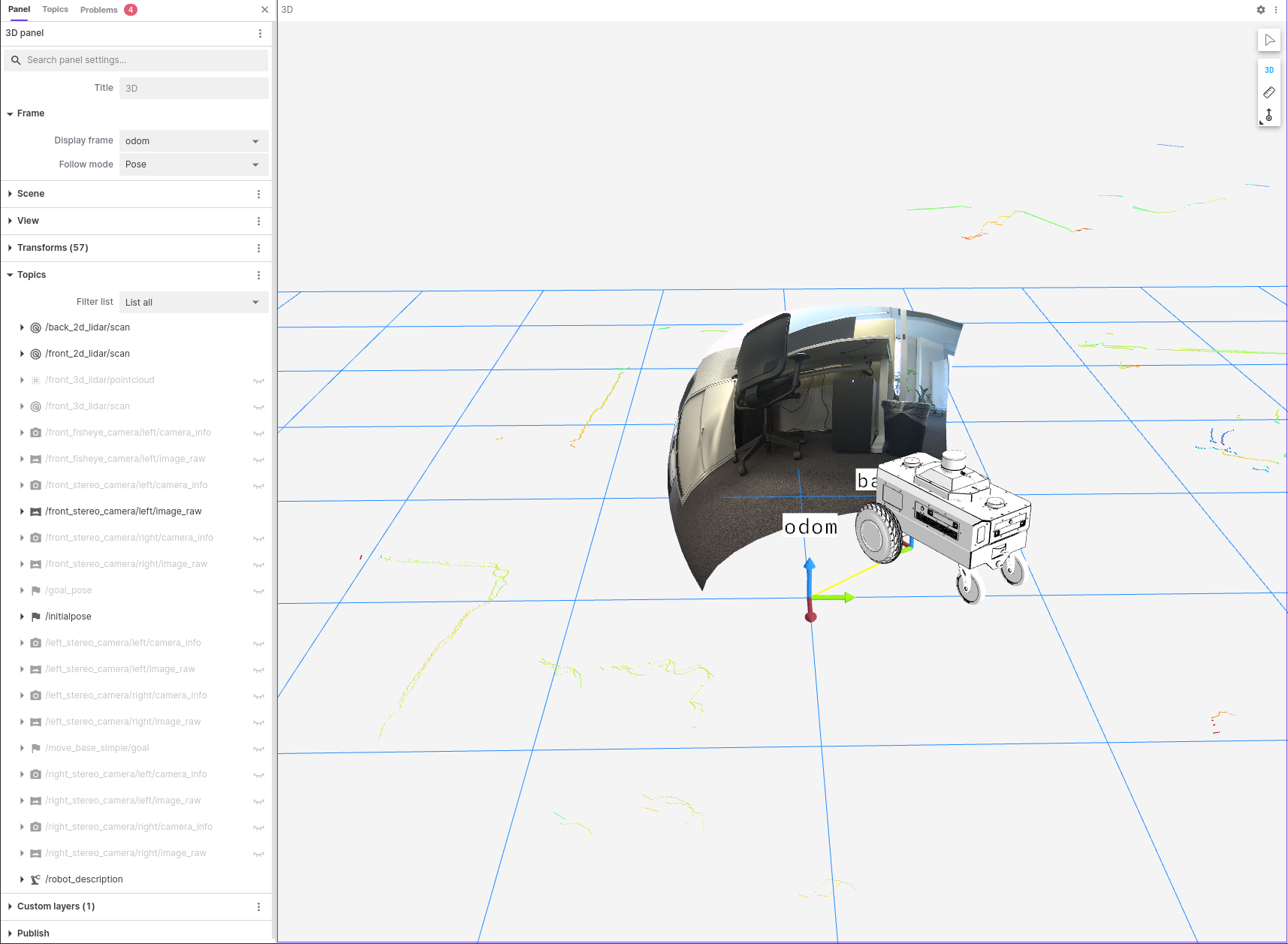Screen dimensions: 1288x944
Task: Show the /front_3d_lidar/pointcloud topic
Action: [x=259, y=381]
